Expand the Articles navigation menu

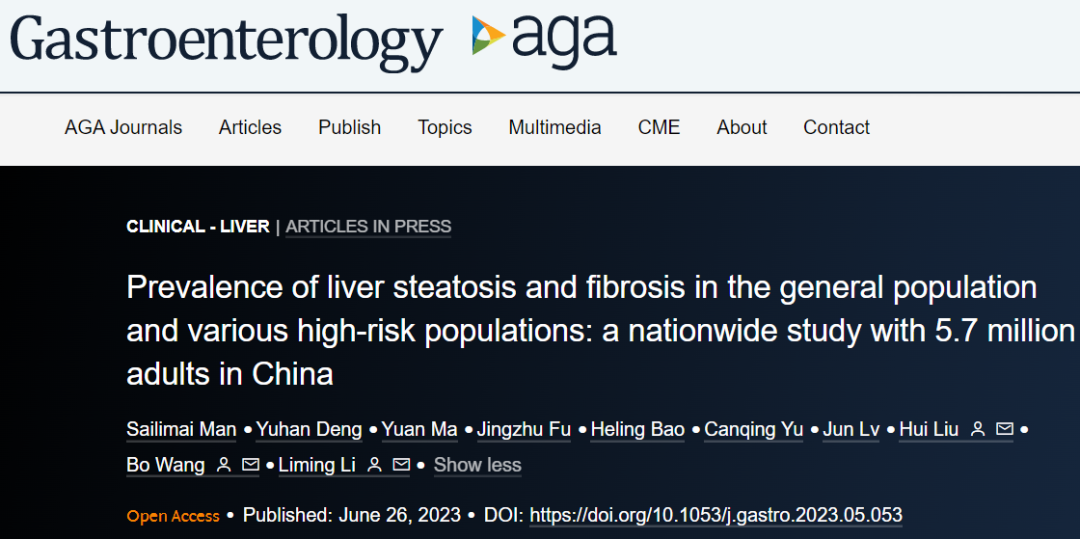pyautogui.click(x=250, y=128)
